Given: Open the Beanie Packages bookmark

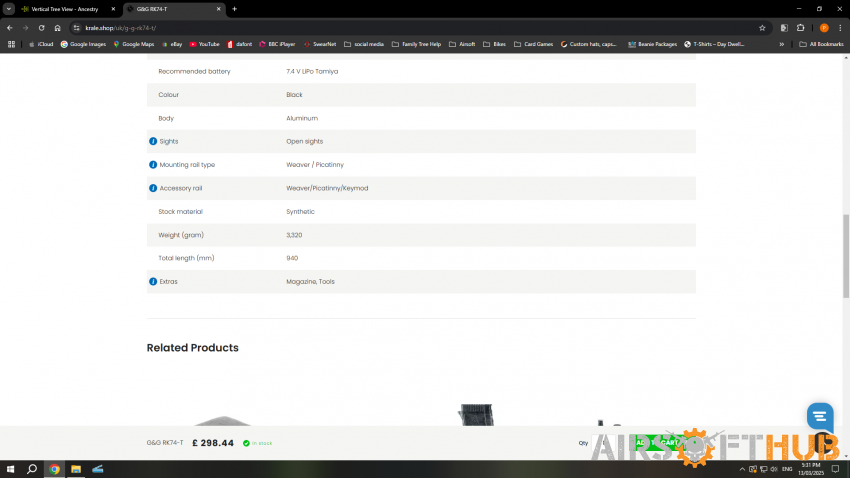Looking at the screenshot, I should click(x=653, y=44).
